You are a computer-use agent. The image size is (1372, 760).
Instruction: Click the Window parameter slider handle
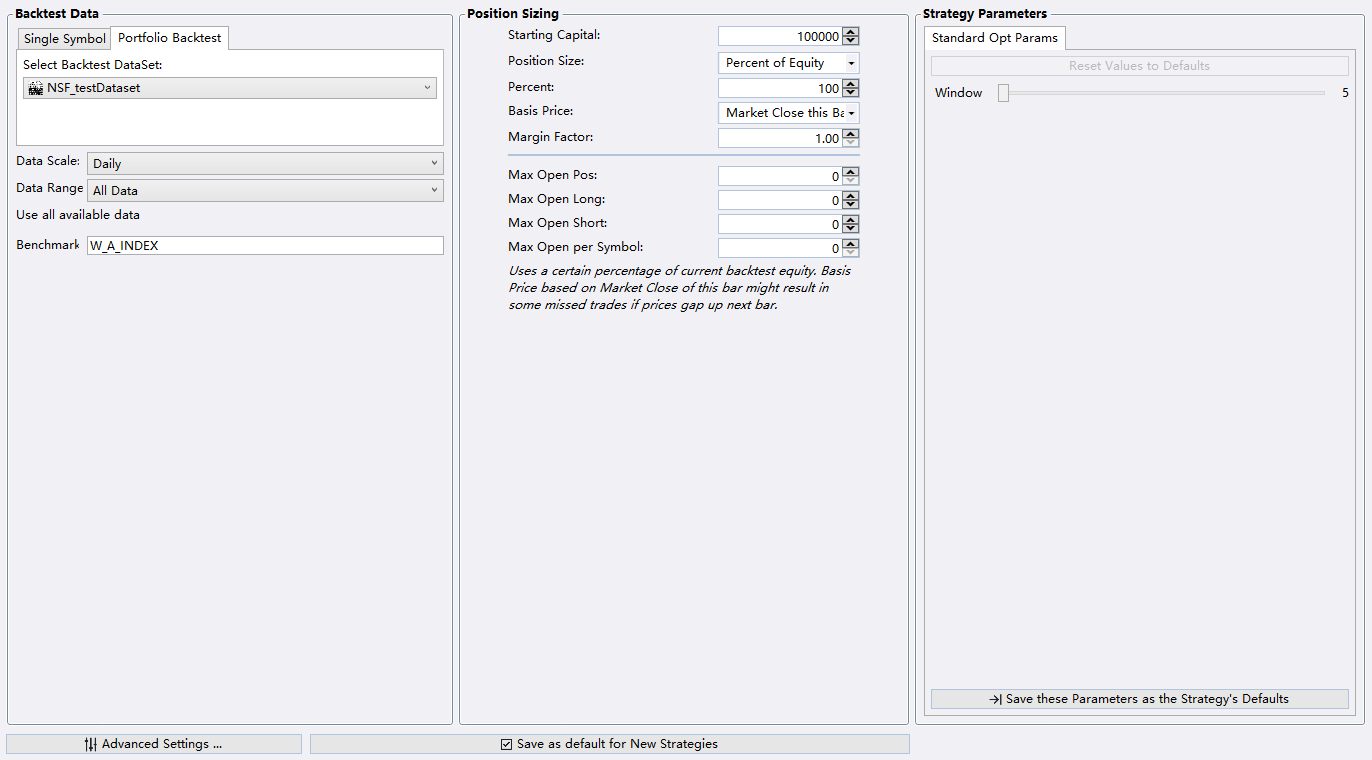1004,93
